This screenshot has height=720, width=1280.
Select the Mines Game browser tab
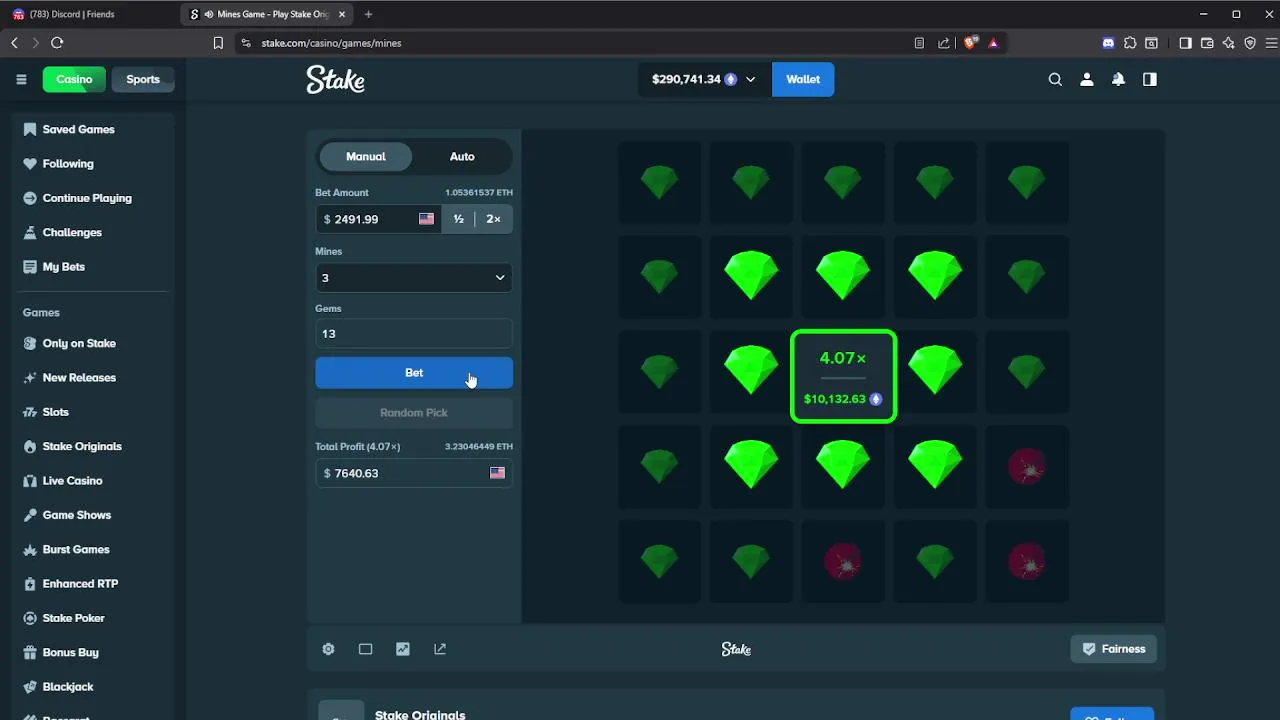click(x=268, y=14)
